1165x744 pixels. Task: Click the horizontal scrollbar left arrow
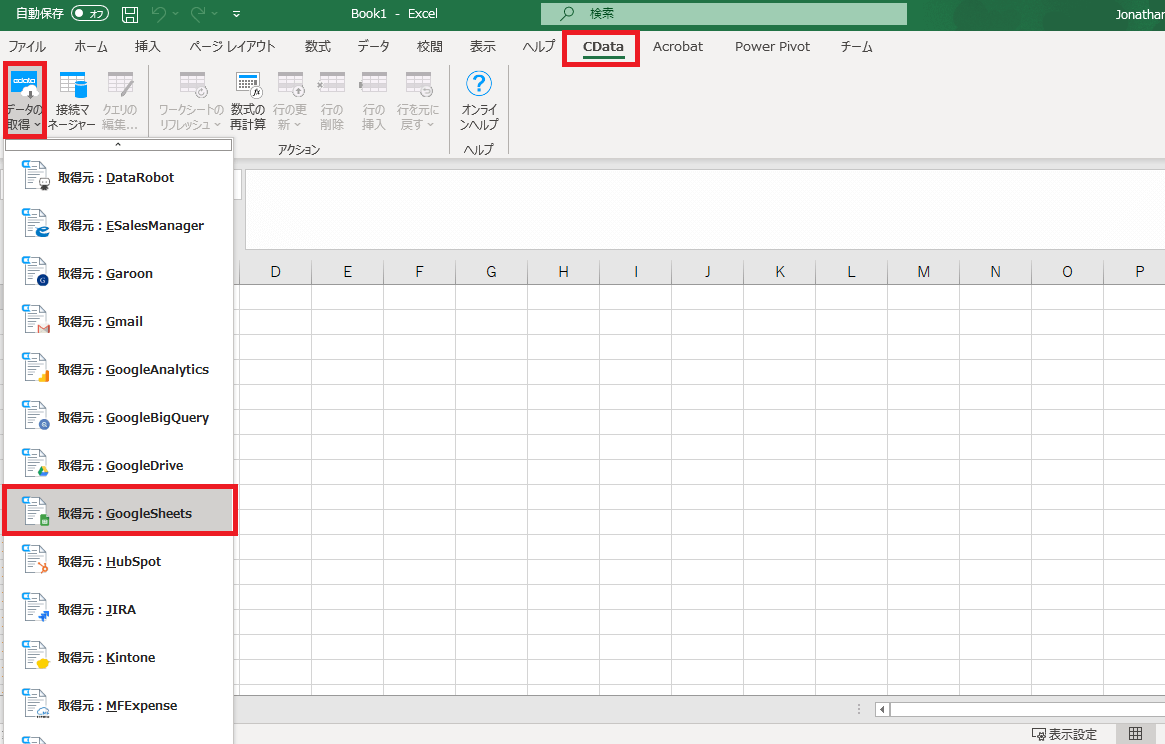[x=882, y=709]
